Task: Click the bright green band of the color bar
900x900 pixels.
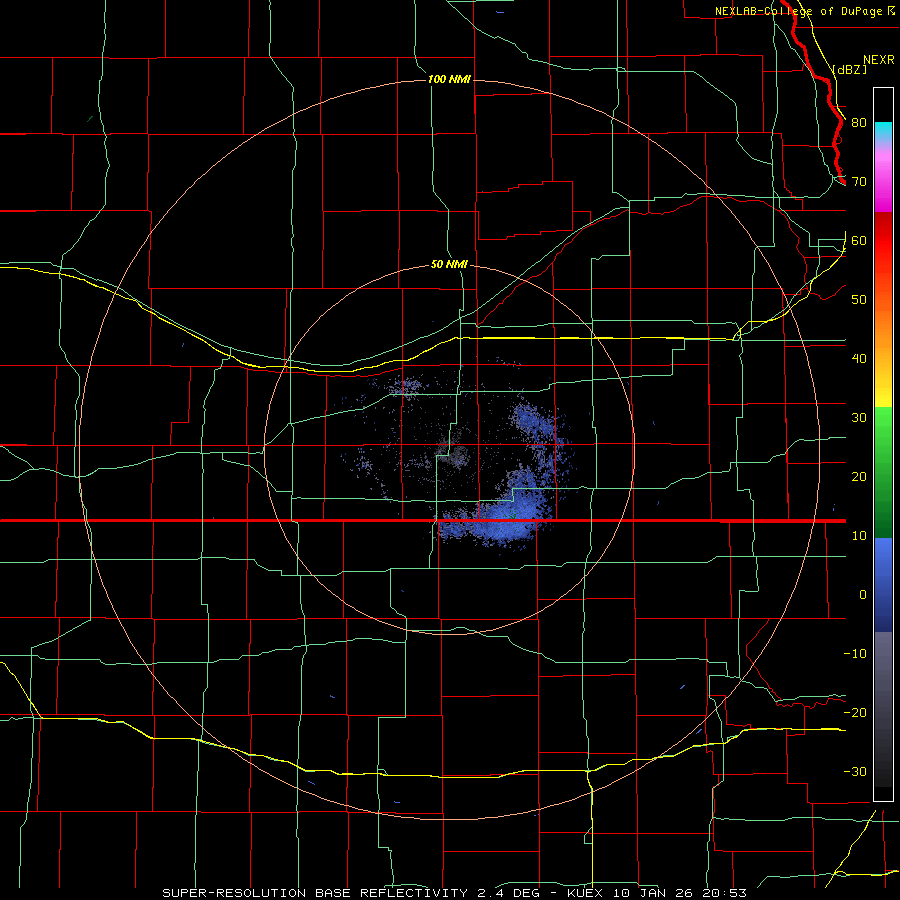Action: click(883, 425)
